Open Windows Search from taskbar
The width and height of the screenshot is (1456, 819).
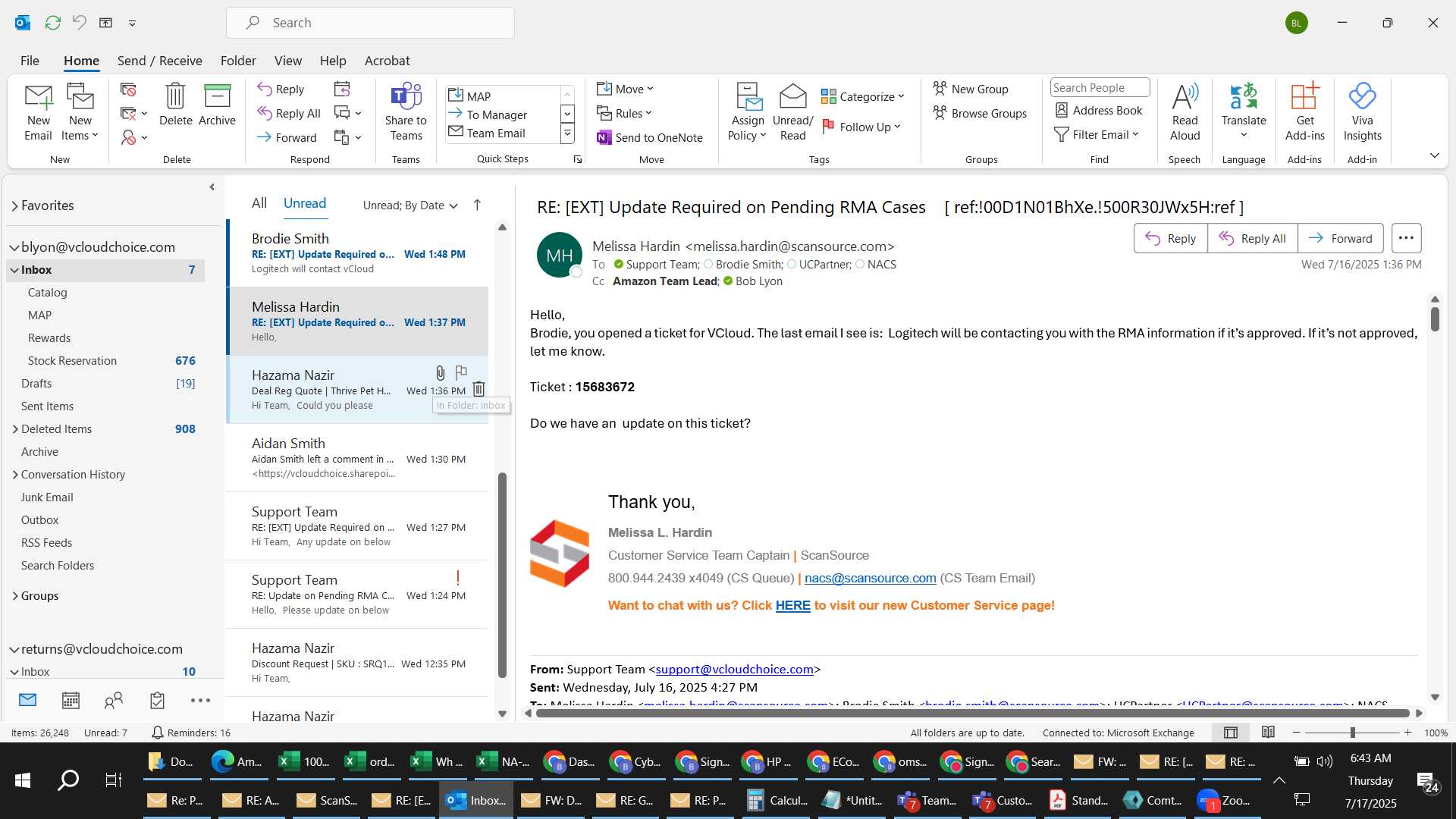[x=68, y=780]
